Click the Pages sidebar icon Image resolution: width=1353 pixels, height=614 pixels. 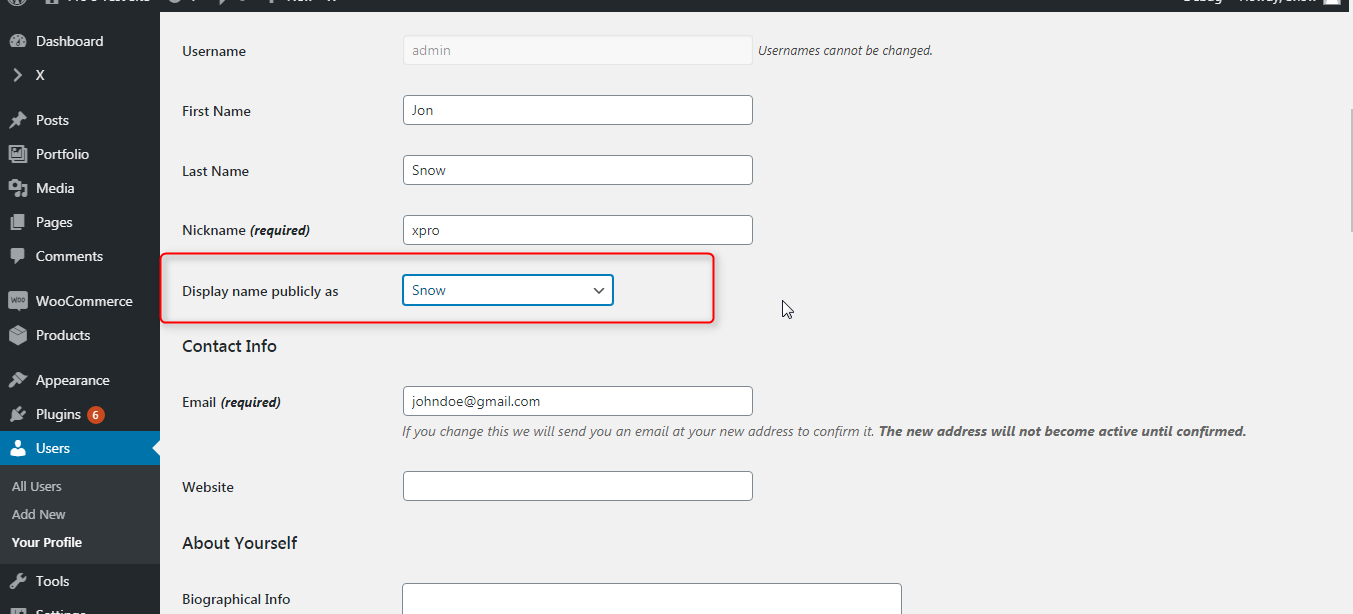pos(17,222)
